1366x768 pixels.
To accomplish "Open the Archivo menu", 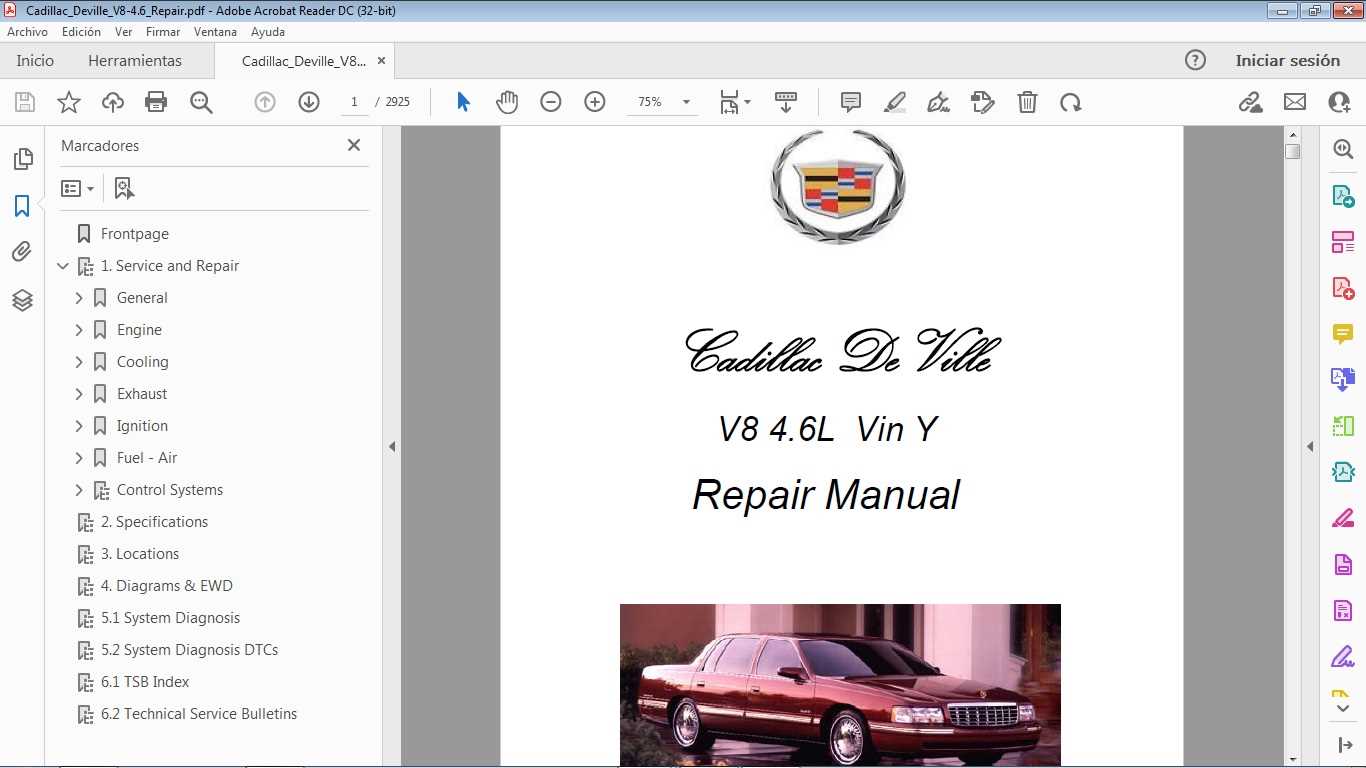I will pyautogui.click(x=27, y=32).
